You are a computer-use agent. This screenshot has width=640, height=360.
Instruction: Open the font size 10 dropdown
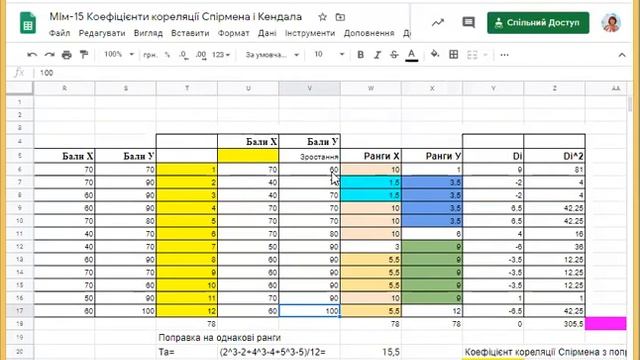click(x=329, y=54)
